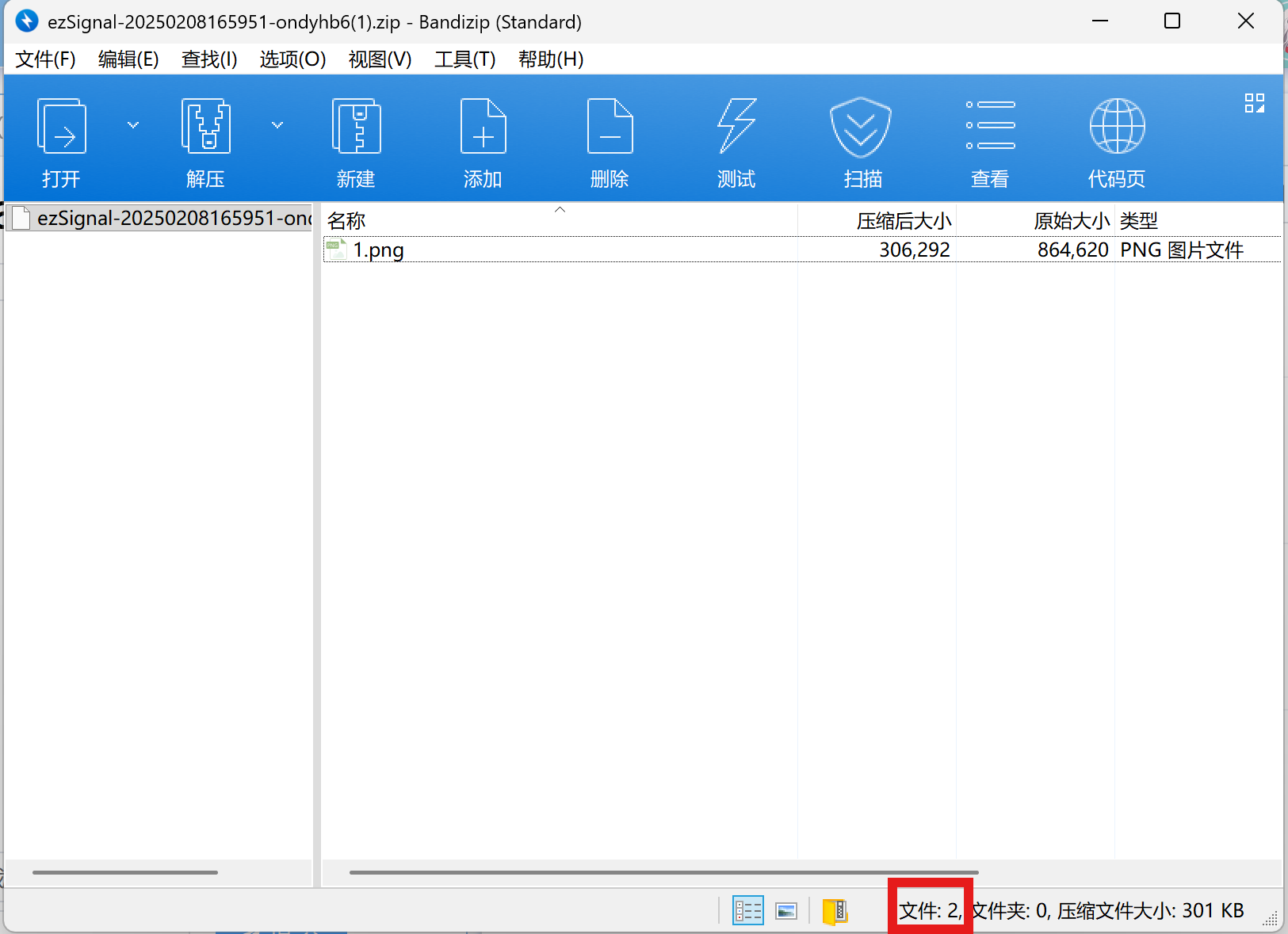Click the New archive (新建) icon

356,126
